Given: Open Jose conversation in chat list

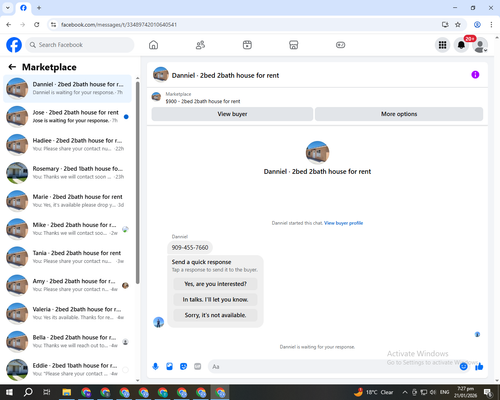Looking at the screenshot, I should coord(67,117).
